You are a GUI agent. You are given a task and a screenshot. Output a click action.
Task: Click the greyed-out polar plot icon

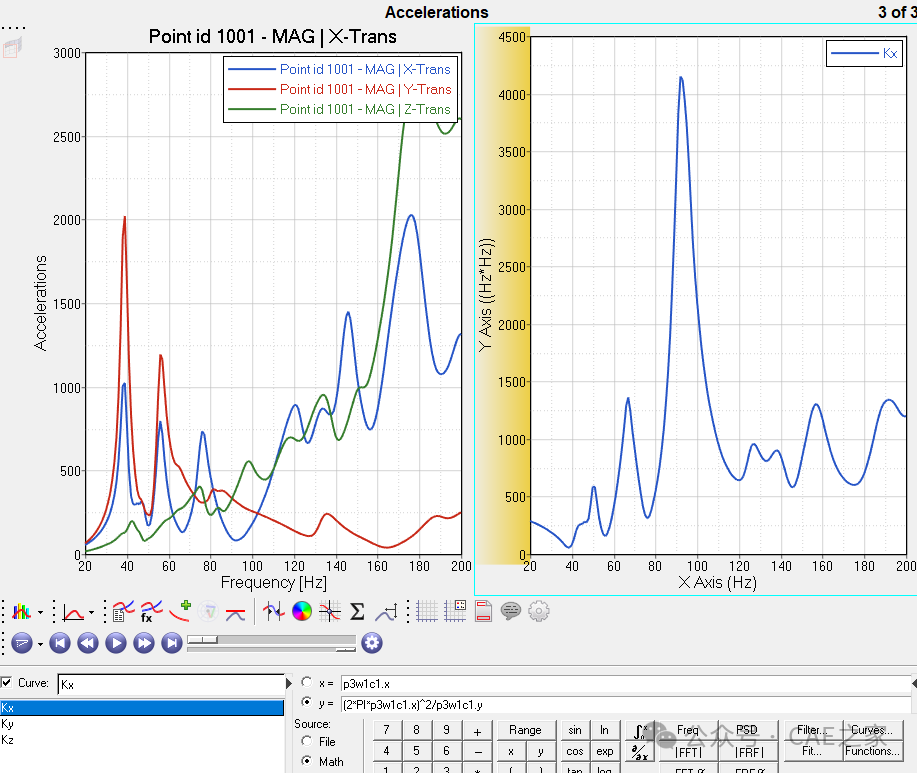click(x=208, y=612)
